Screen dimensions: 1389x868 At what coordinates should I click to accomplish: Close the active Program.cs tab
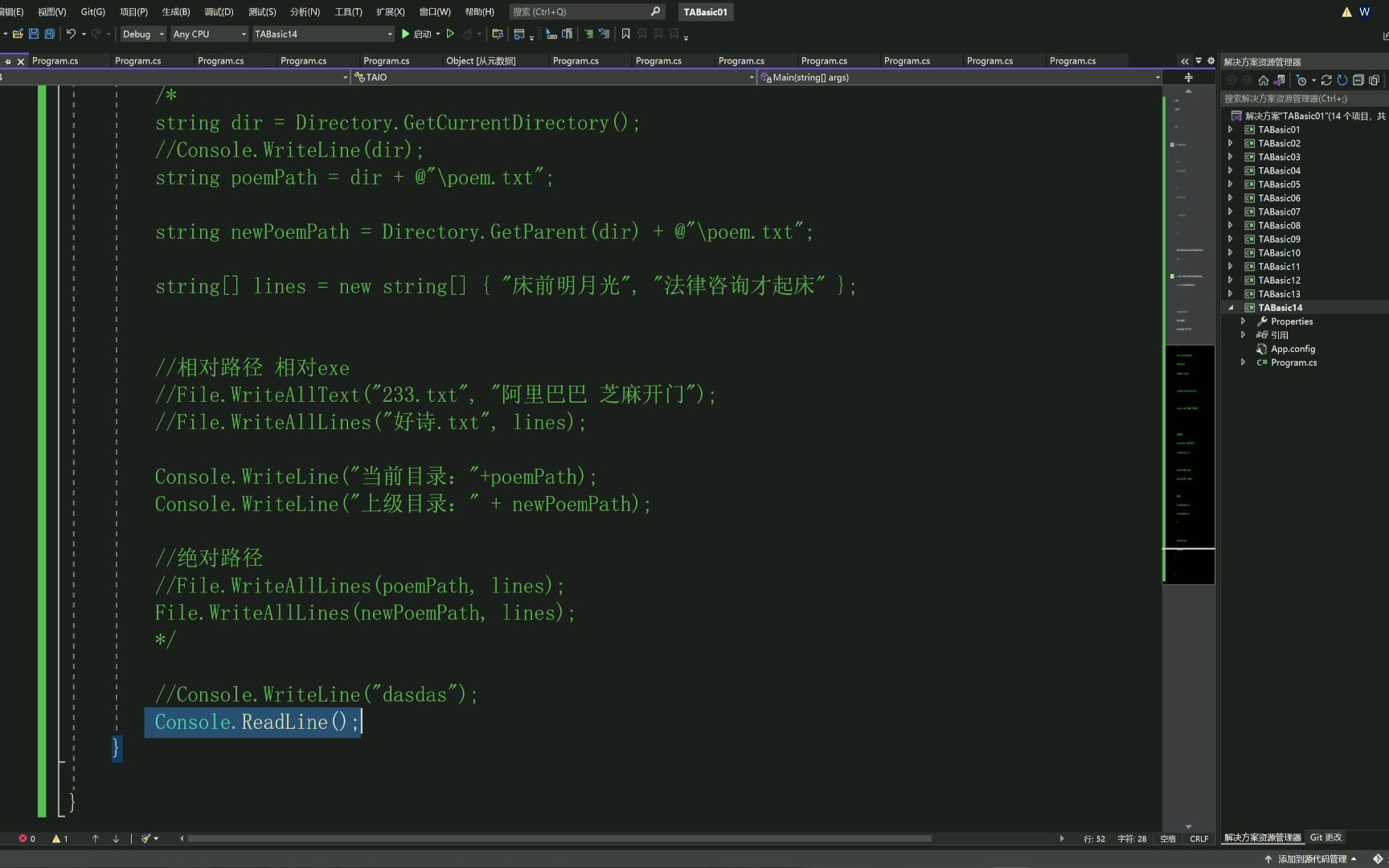pyautogui.click(x=21, y=61)
